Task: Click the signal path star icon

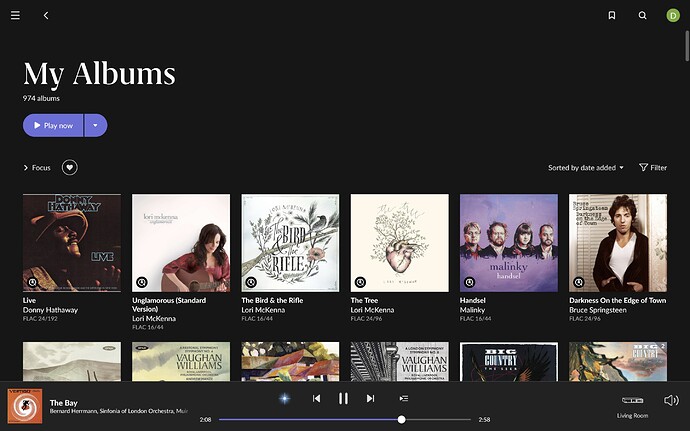Action: (285, 398)
